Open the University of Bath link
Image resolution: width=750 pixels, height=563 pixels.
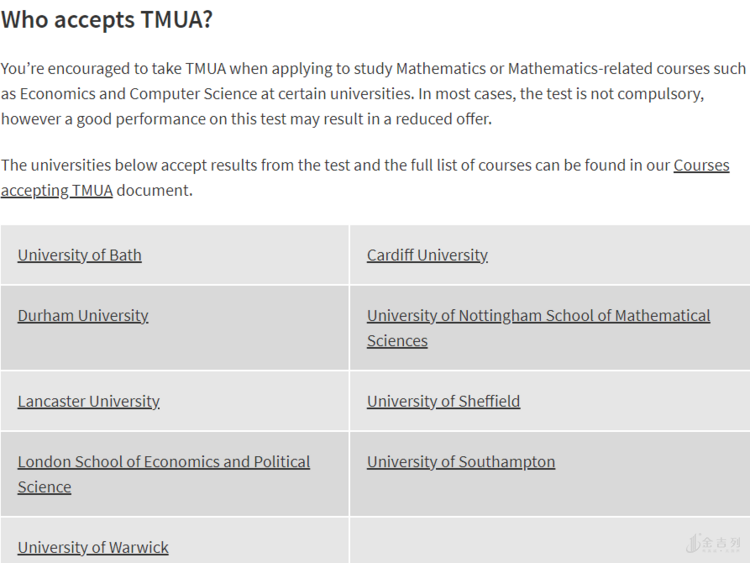click(79, 255)
